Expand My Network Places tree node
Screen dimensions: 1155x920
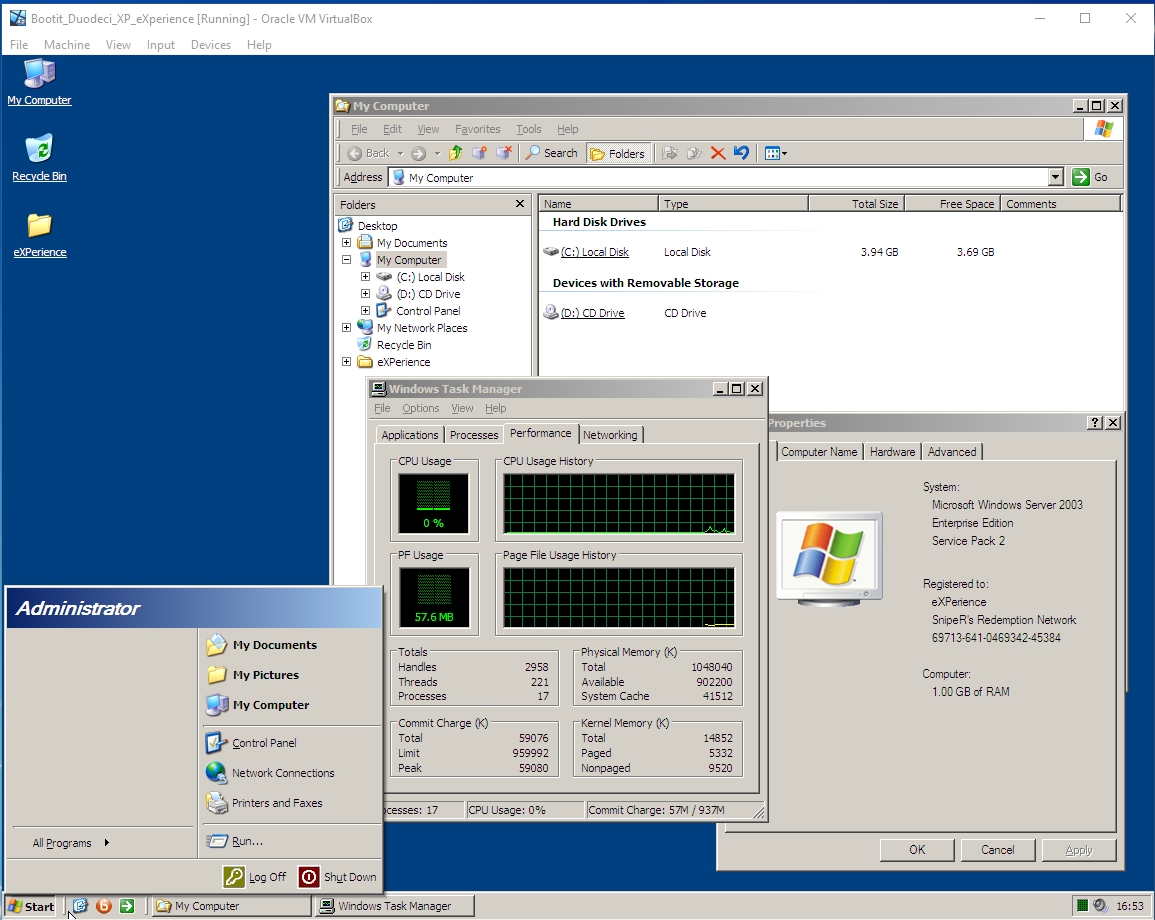click(346, 327)
